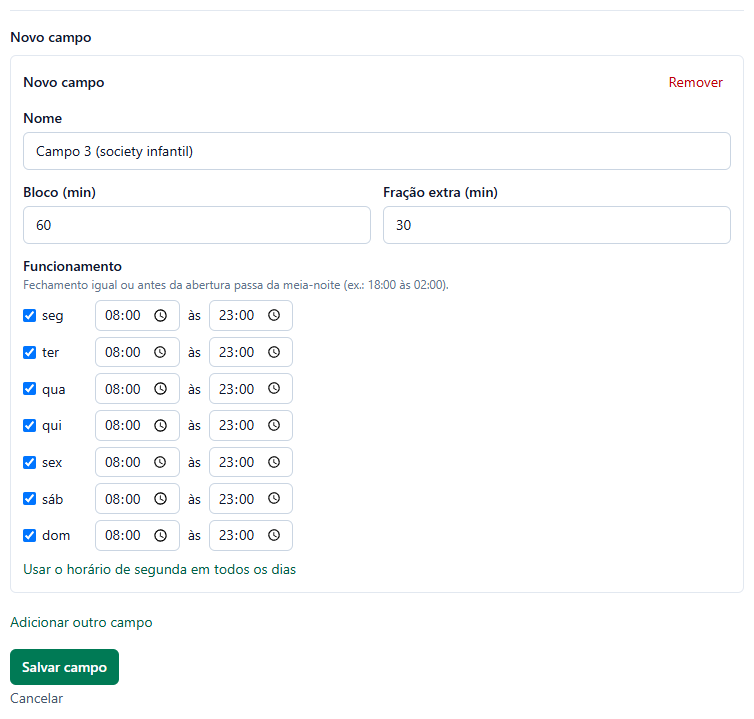This screenshot has height=719, width=754.
Task: Open clock picker for qui closing time
Action: click(x=274, y=426)
